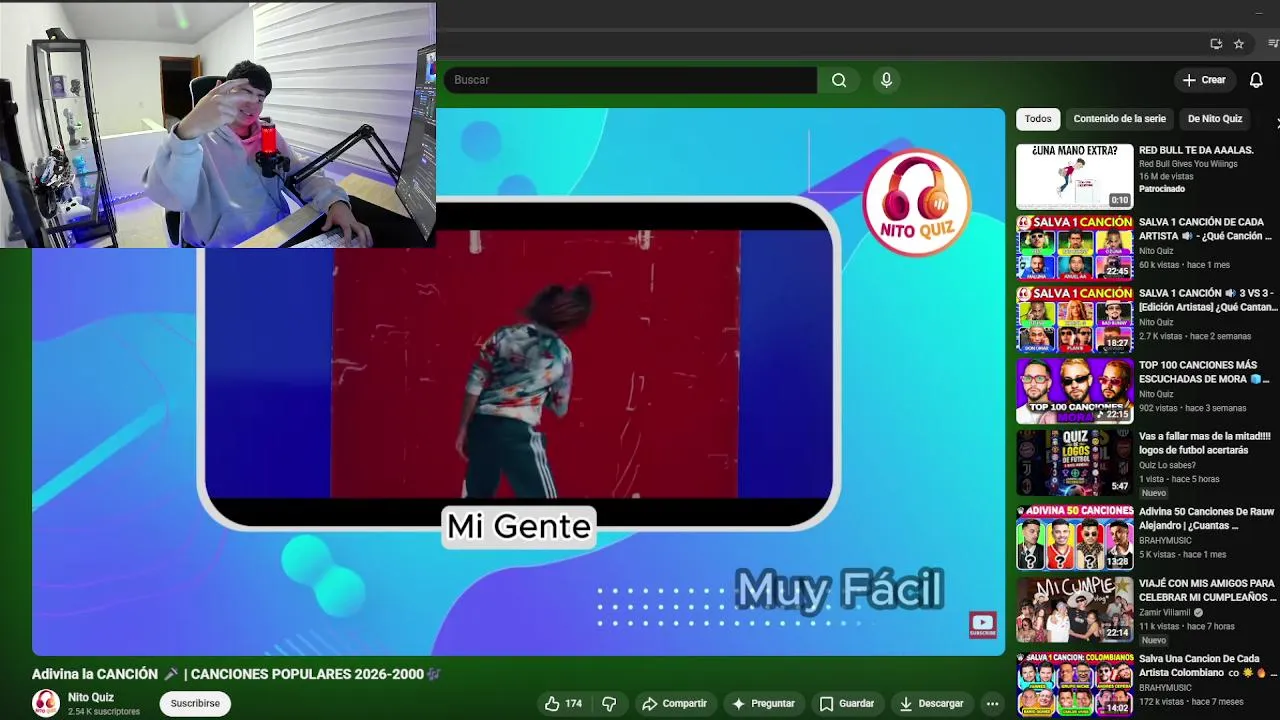Open Red Bull sponsored video thumbnail

point(1075,176)
